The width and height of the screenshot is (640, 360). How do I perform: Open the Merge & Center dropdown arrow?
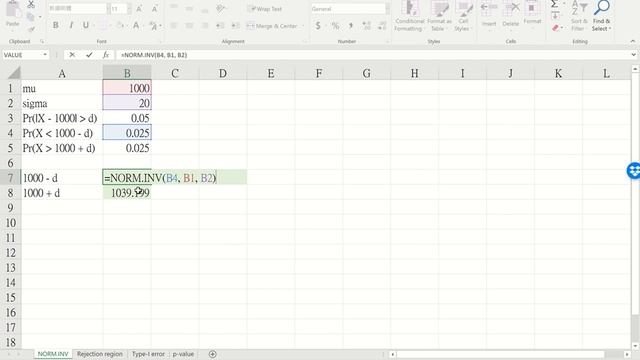pos(303,26)
